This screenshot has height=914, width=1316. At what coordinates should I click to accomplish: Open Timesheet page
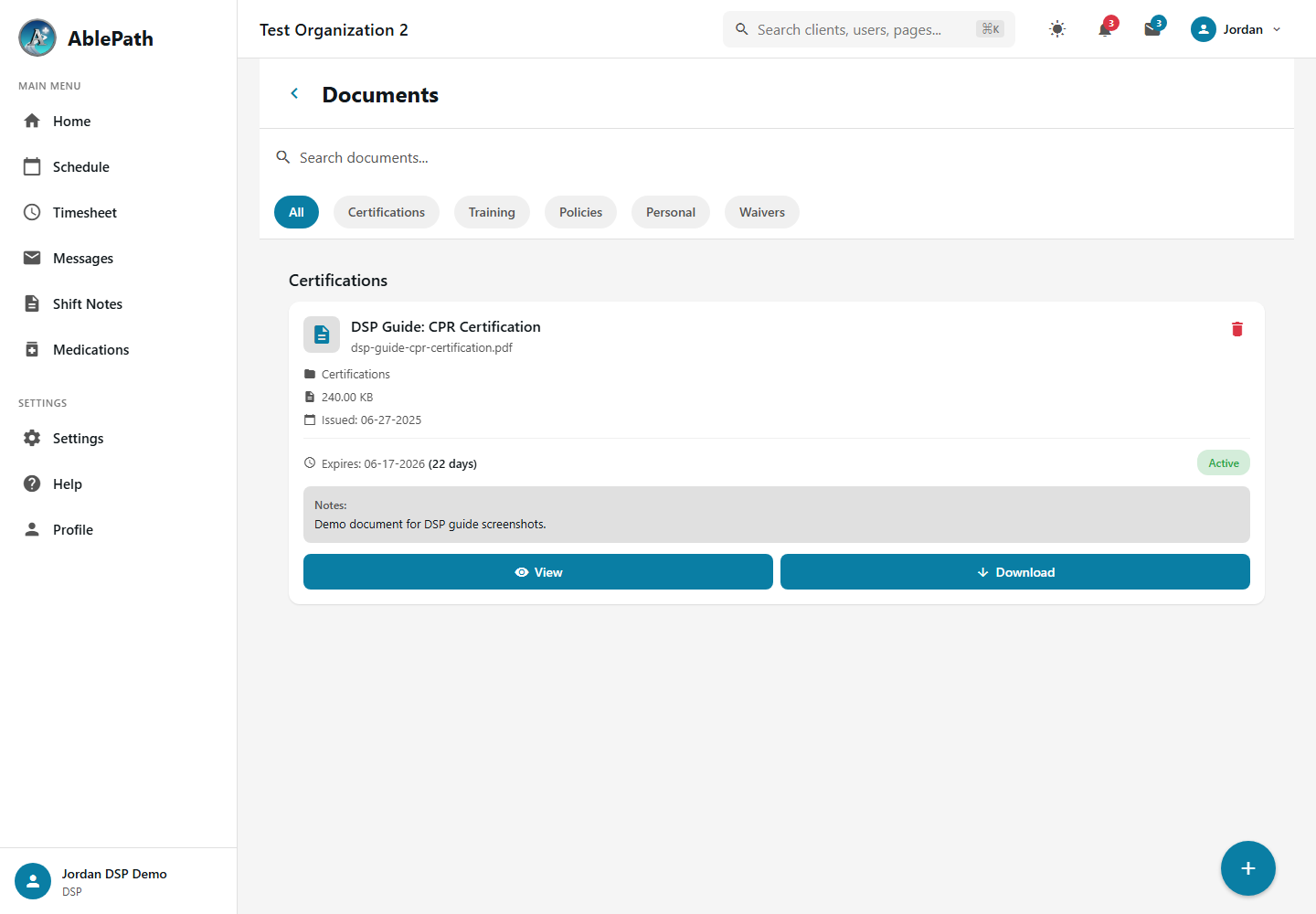tap(119, 213)
